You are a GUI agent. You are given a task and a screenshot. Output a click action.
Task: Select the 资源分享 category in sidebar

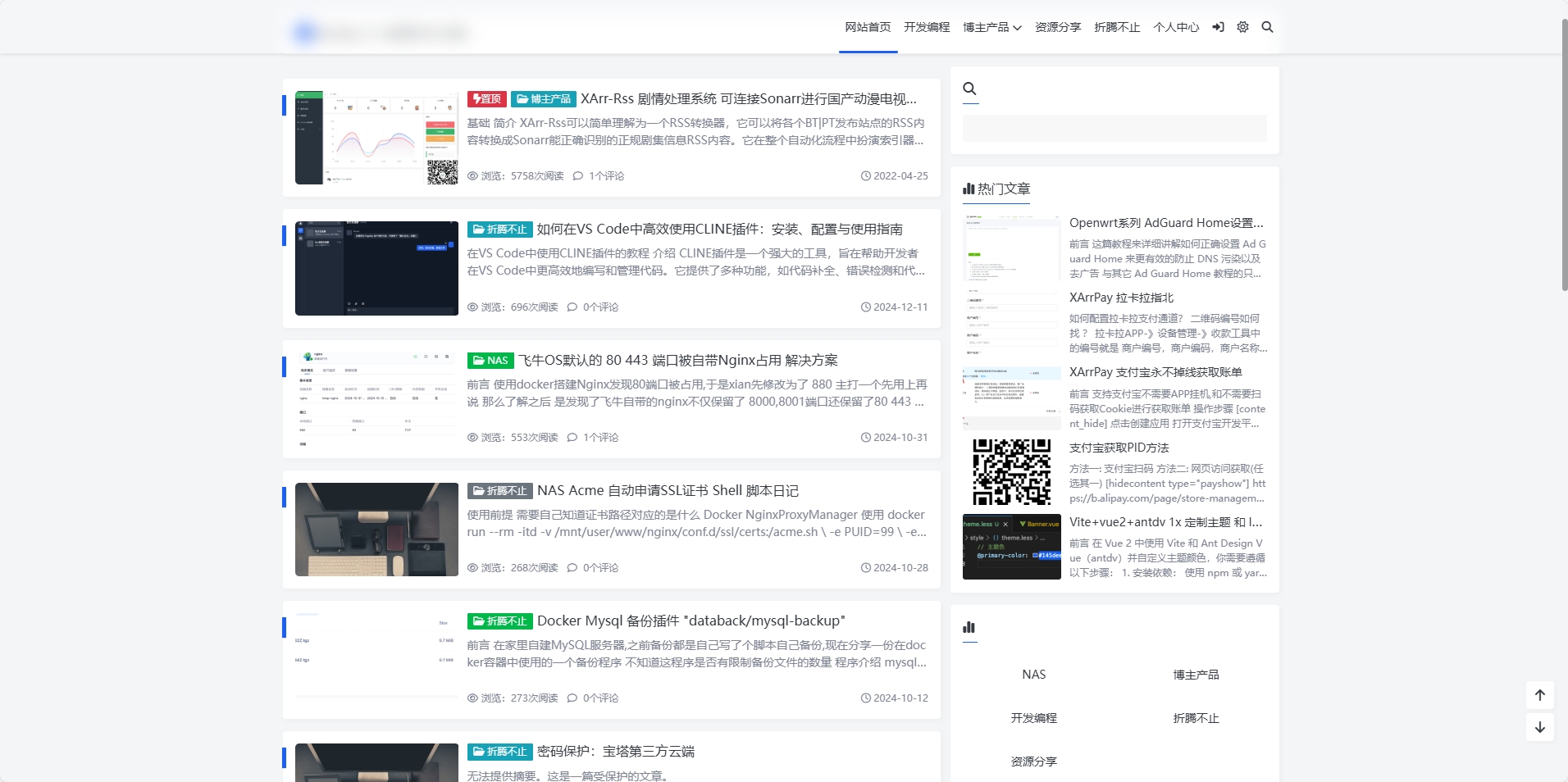pyautogui.click(x=1033, y=762)
